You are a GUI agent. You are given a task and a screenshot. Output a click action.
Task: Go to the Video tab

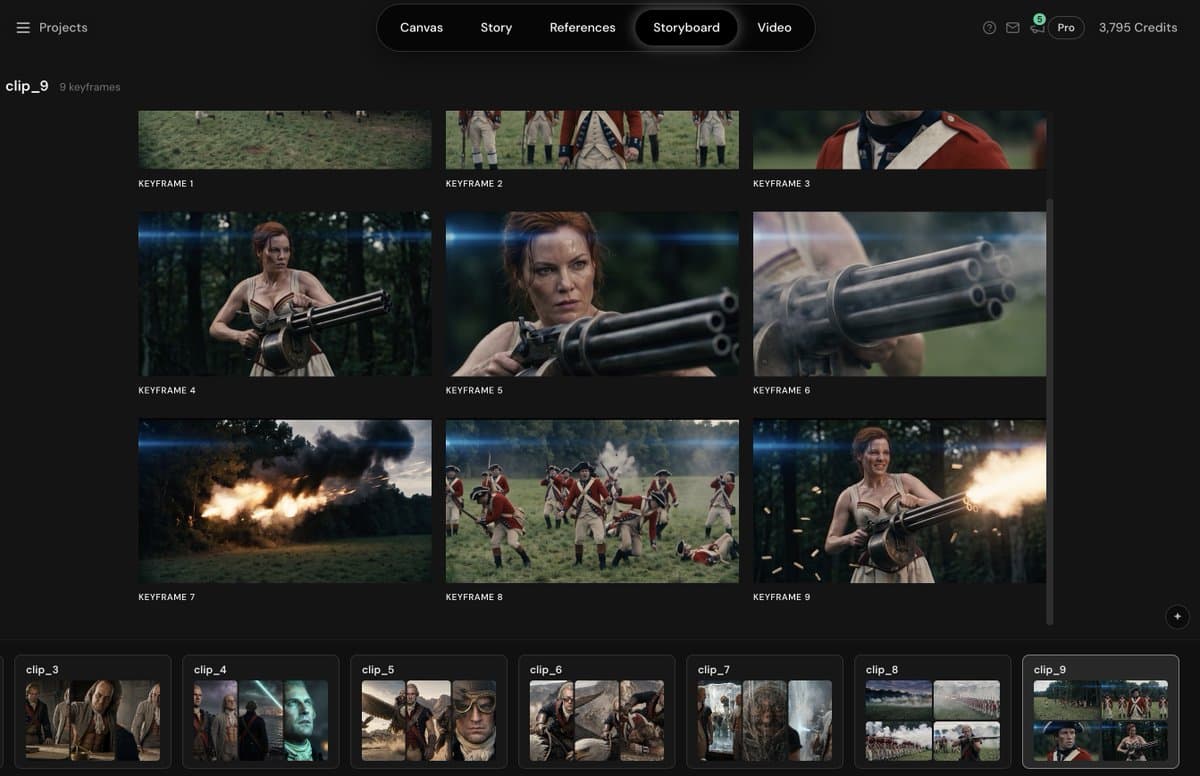(774, 28)
